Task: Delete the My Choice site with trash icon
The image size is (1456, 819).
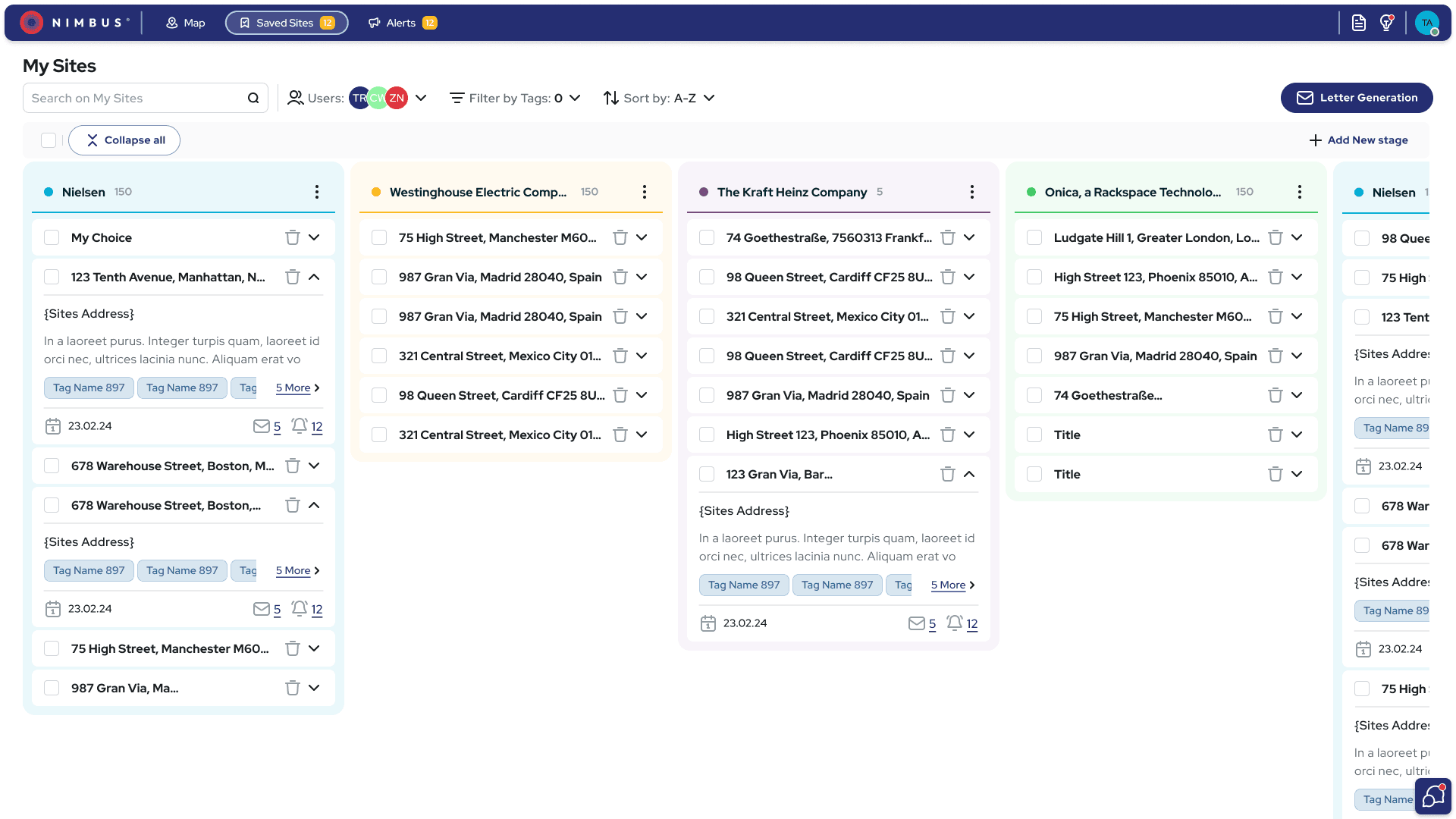Action: pos(292,237)
